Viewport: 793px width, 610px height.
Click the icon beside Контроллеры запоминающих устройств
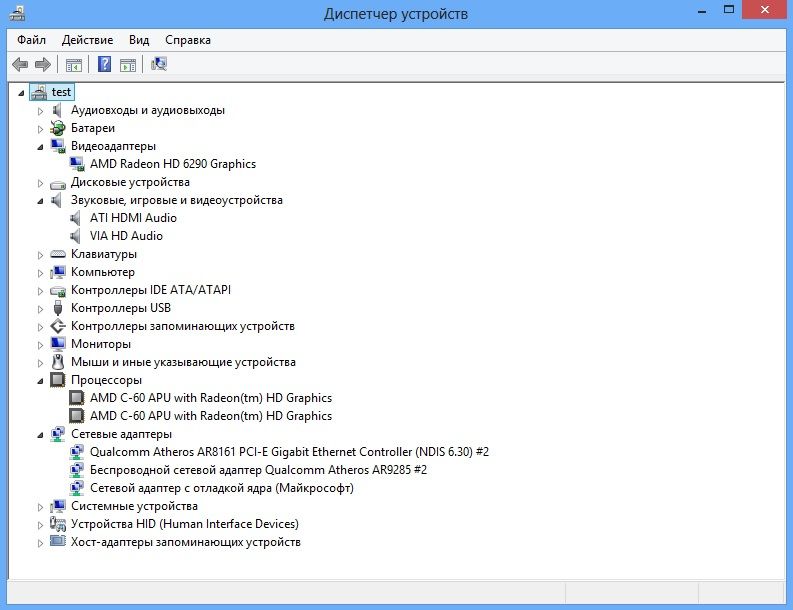(x=58, y=326)
